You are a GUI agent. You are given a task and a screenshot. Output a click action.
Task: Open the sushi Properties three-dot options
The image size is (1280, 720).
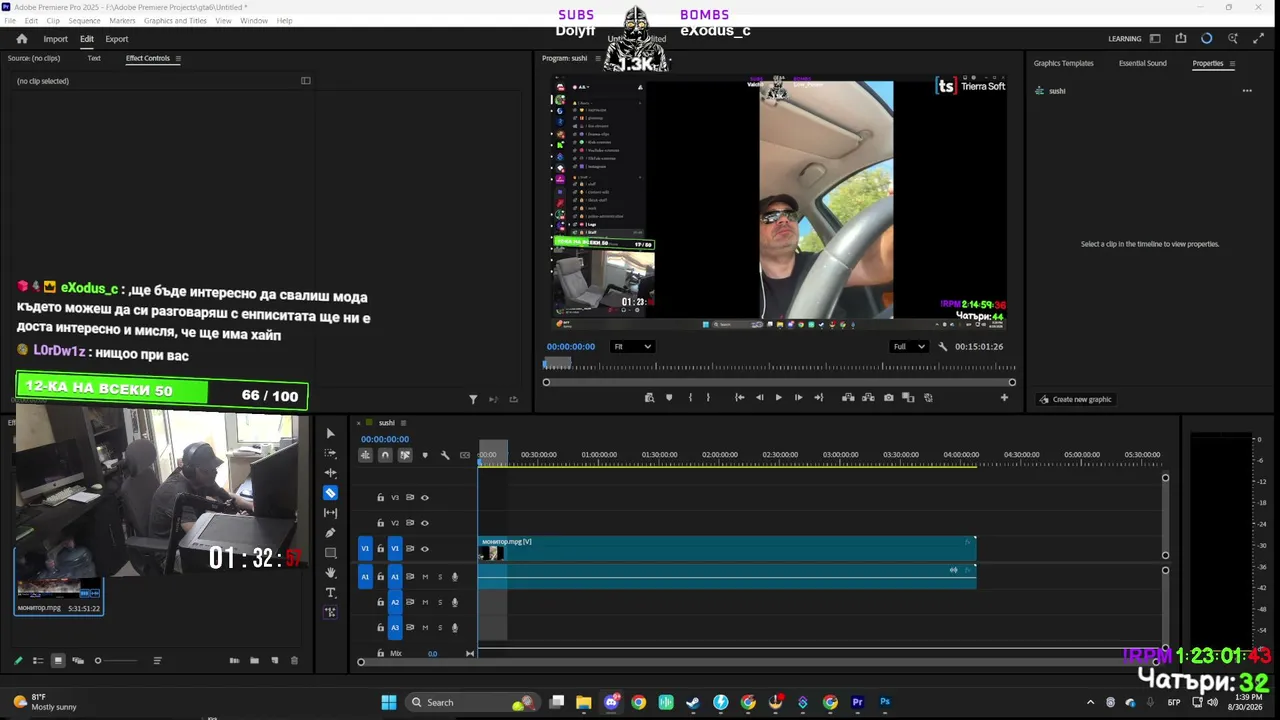click(1247, 91)
